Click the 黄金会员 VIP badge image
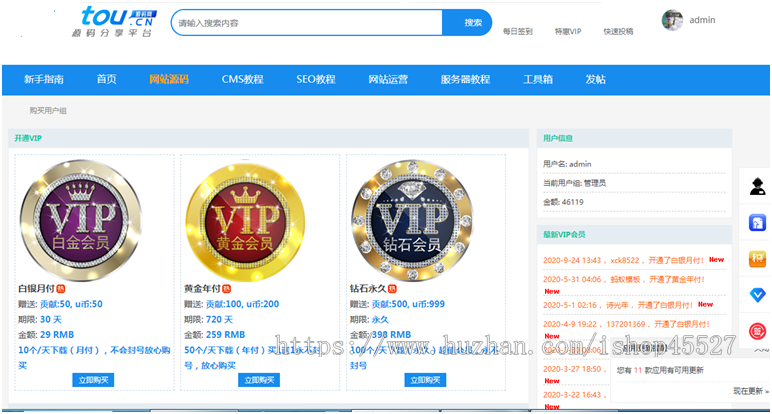 (246, 221)
